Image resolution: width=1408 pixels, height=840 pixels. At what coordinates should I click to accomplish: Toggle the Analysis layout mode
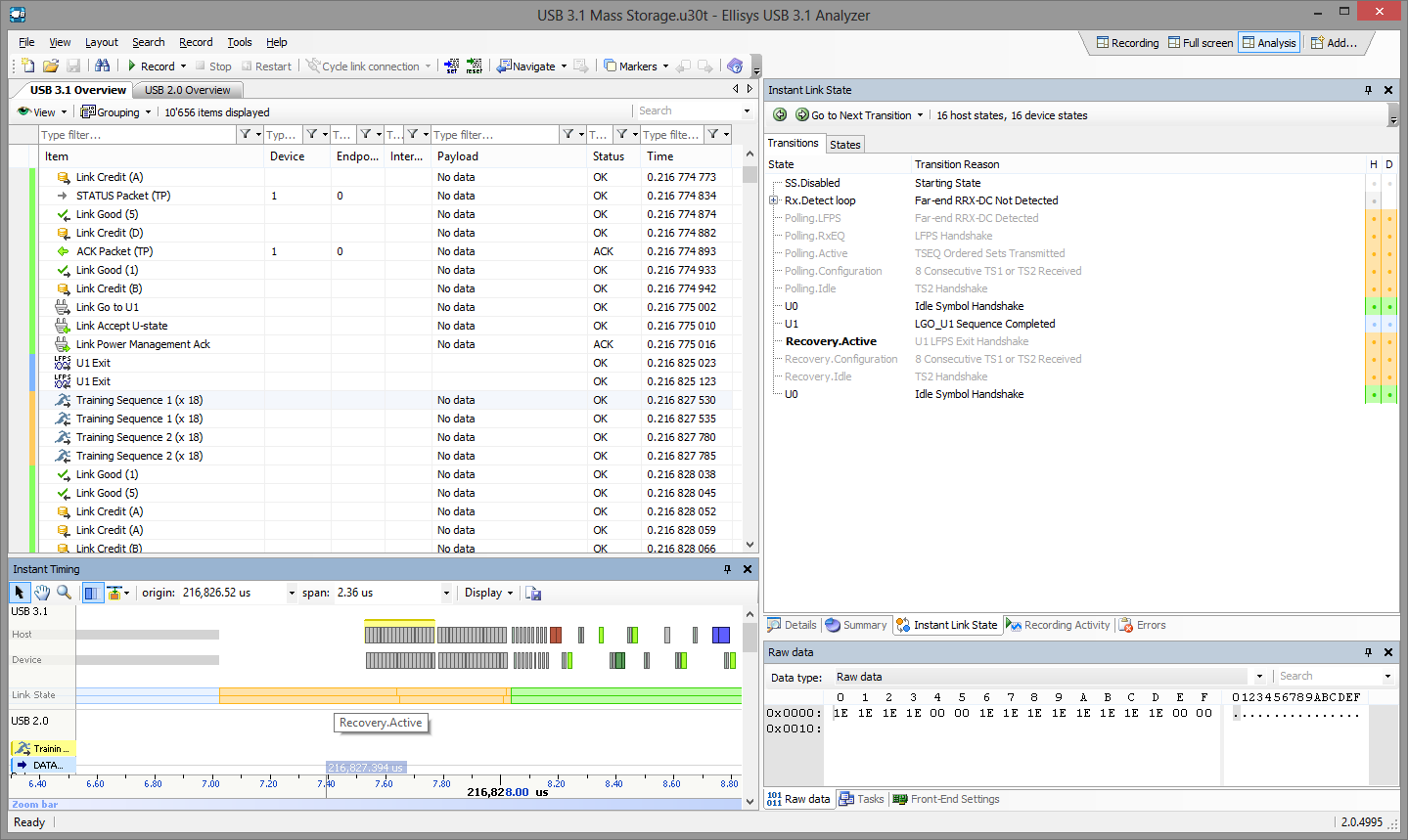(x=1268, y=43)
